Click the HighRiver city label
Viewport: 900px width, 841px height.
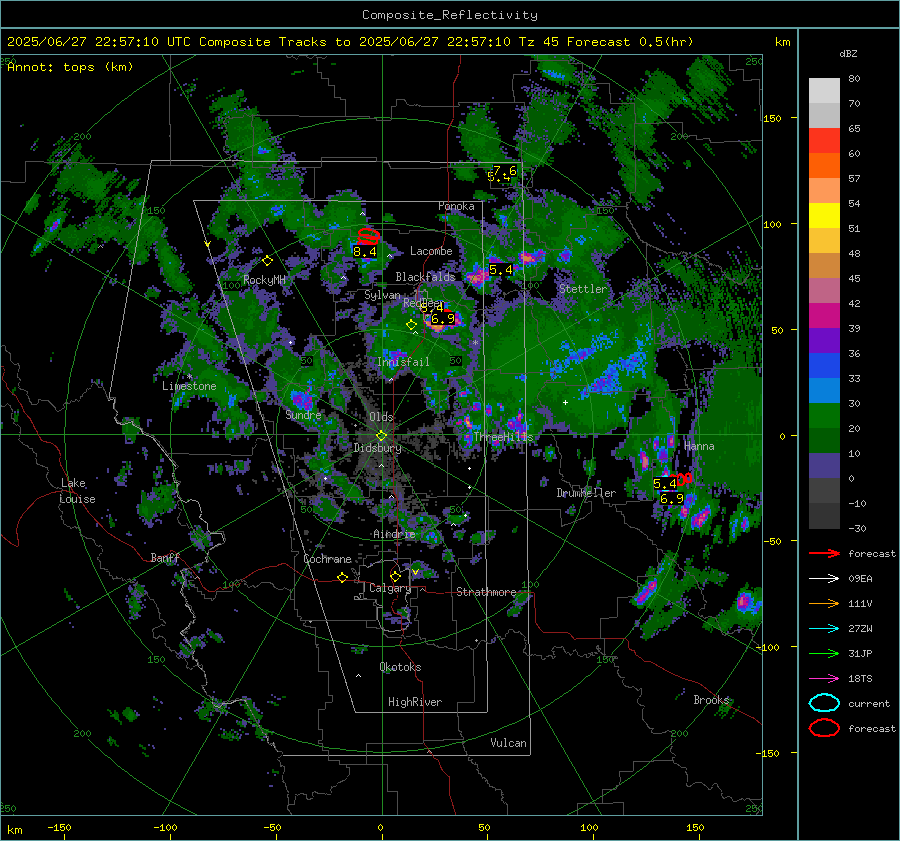point(415,702)
